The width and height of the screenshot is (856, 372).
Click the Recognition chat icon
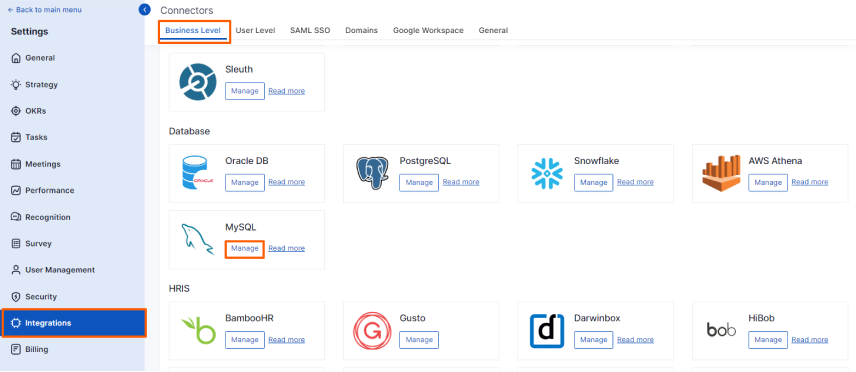point(16,217)
